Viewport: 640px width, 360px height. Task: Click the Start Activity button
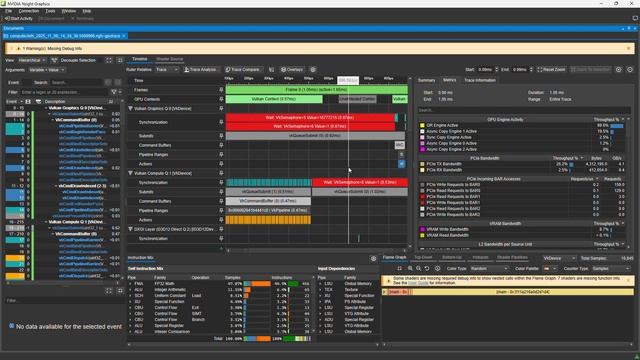point(18,18)
